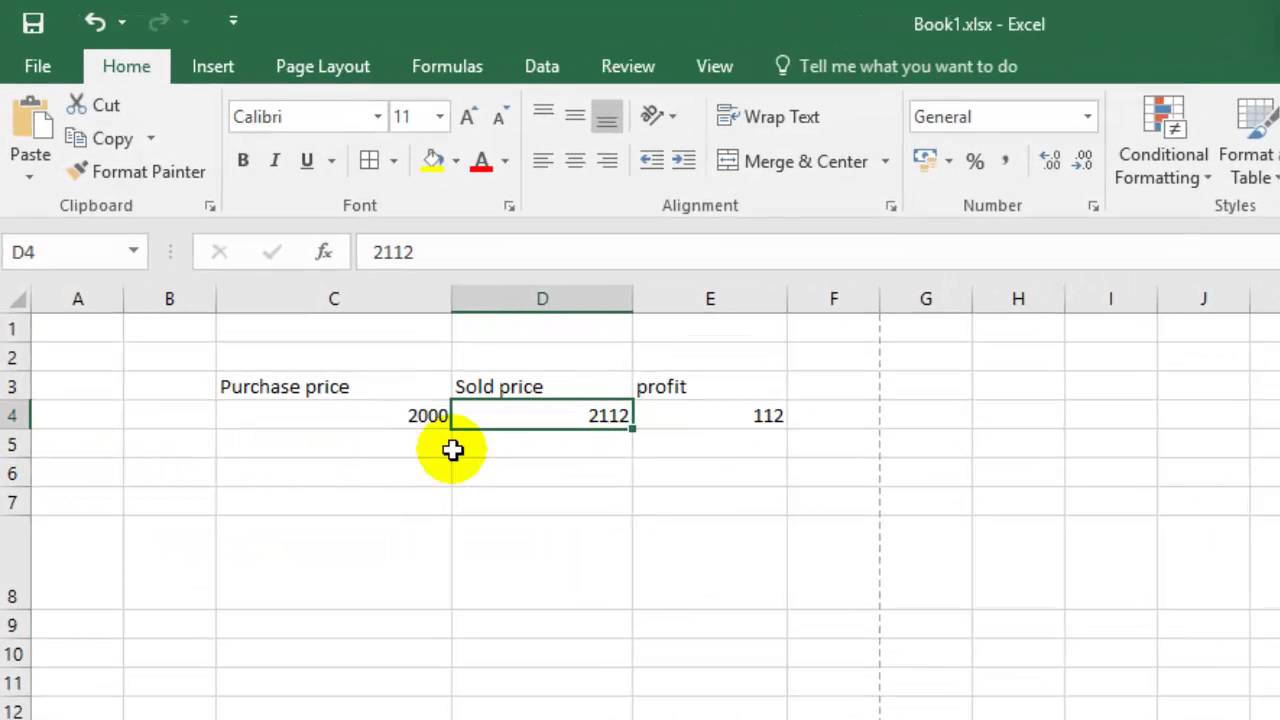Viewport: 1280px width, 720px height.
Task: Open the Underline style dropdown arrow
Action: [x=331, y=161]
